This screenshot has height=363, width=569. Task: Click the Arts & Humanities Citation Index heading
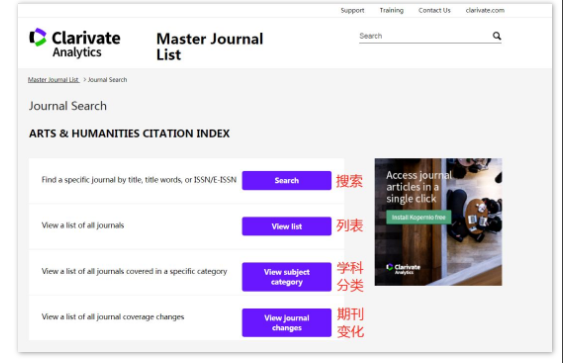click(129, 133)
